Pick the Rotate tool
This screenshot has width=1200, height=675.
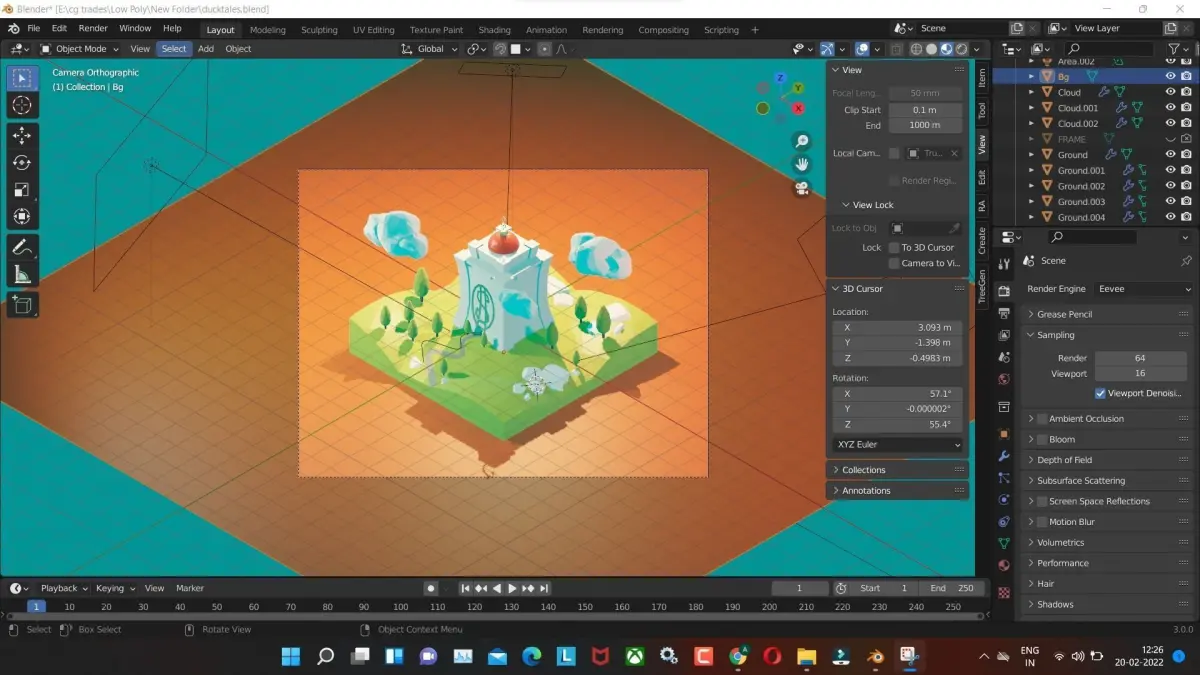(22, 162)
